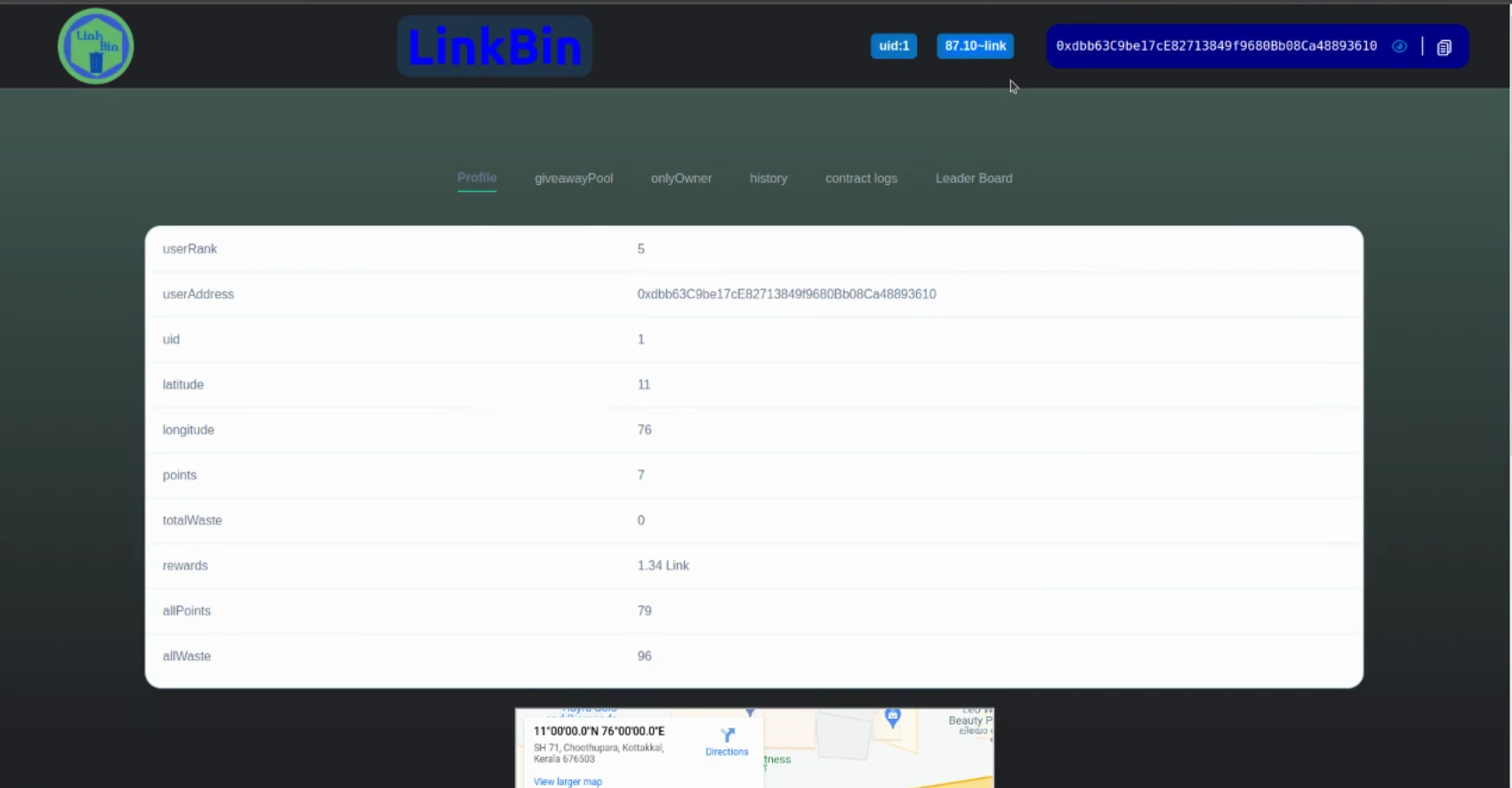Viewport: 1512px width, 788px height.
Task: Click the LinkBin title banner
Action: click(x=495, y=46)
